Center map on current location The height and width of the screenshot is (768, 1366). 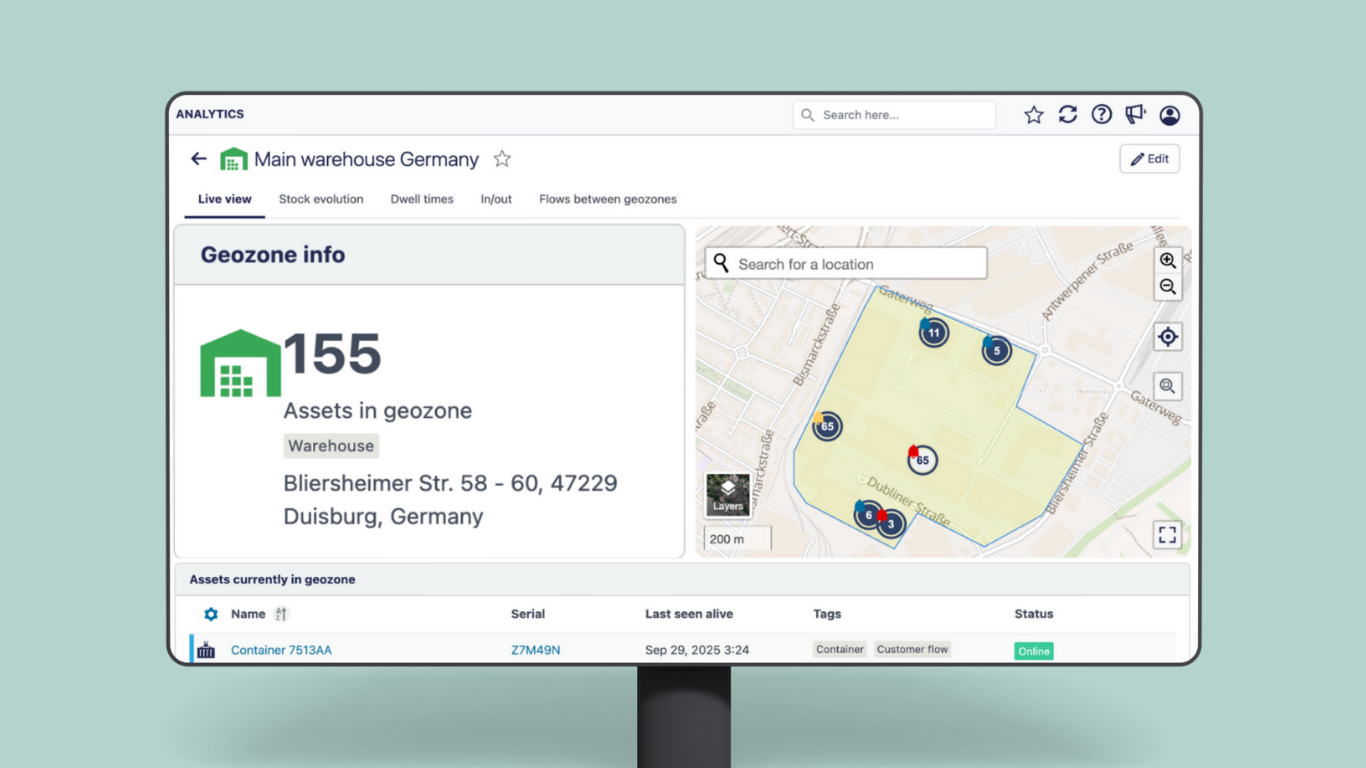(1167, 337)
